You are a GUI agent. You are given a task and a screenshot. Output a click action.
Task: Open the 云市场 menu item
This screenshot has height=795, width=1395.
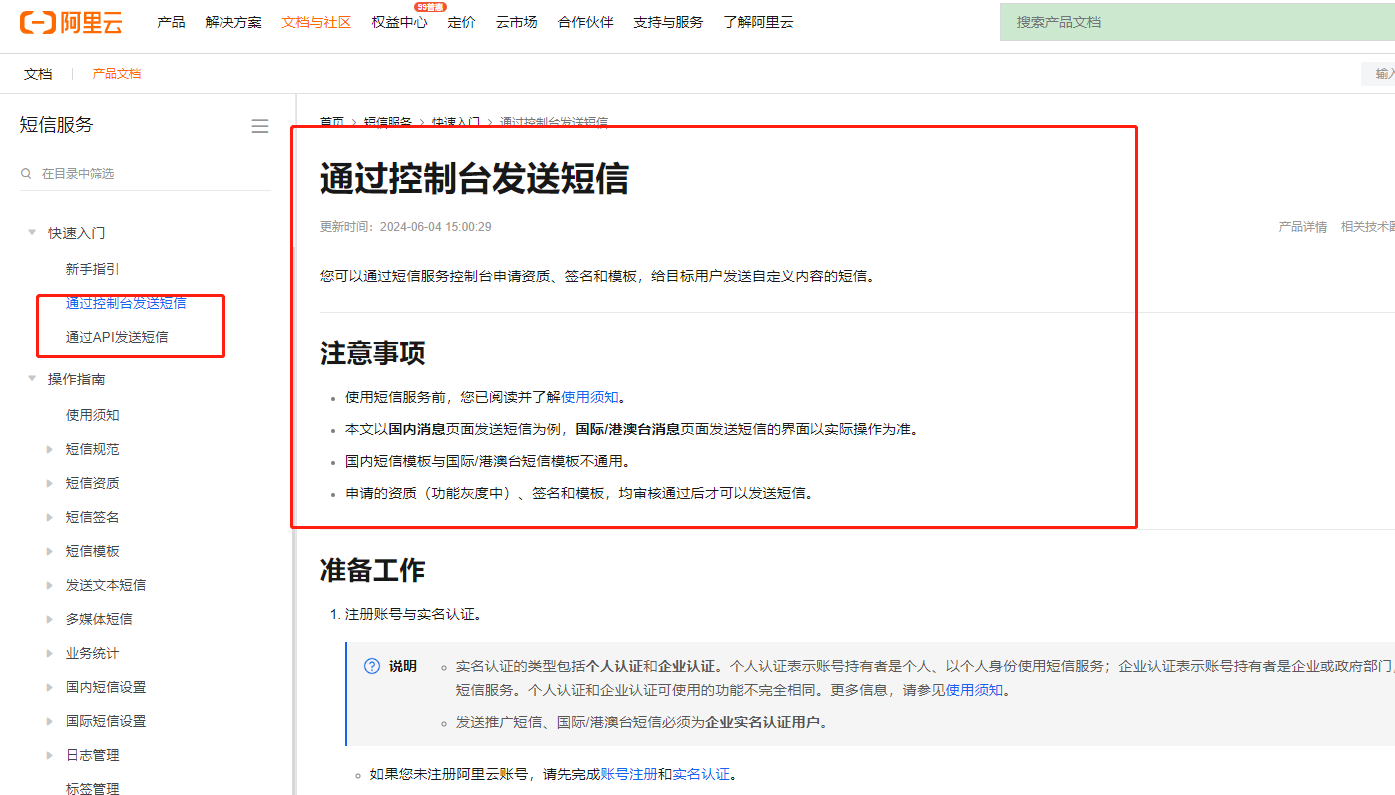click(517, 22)
